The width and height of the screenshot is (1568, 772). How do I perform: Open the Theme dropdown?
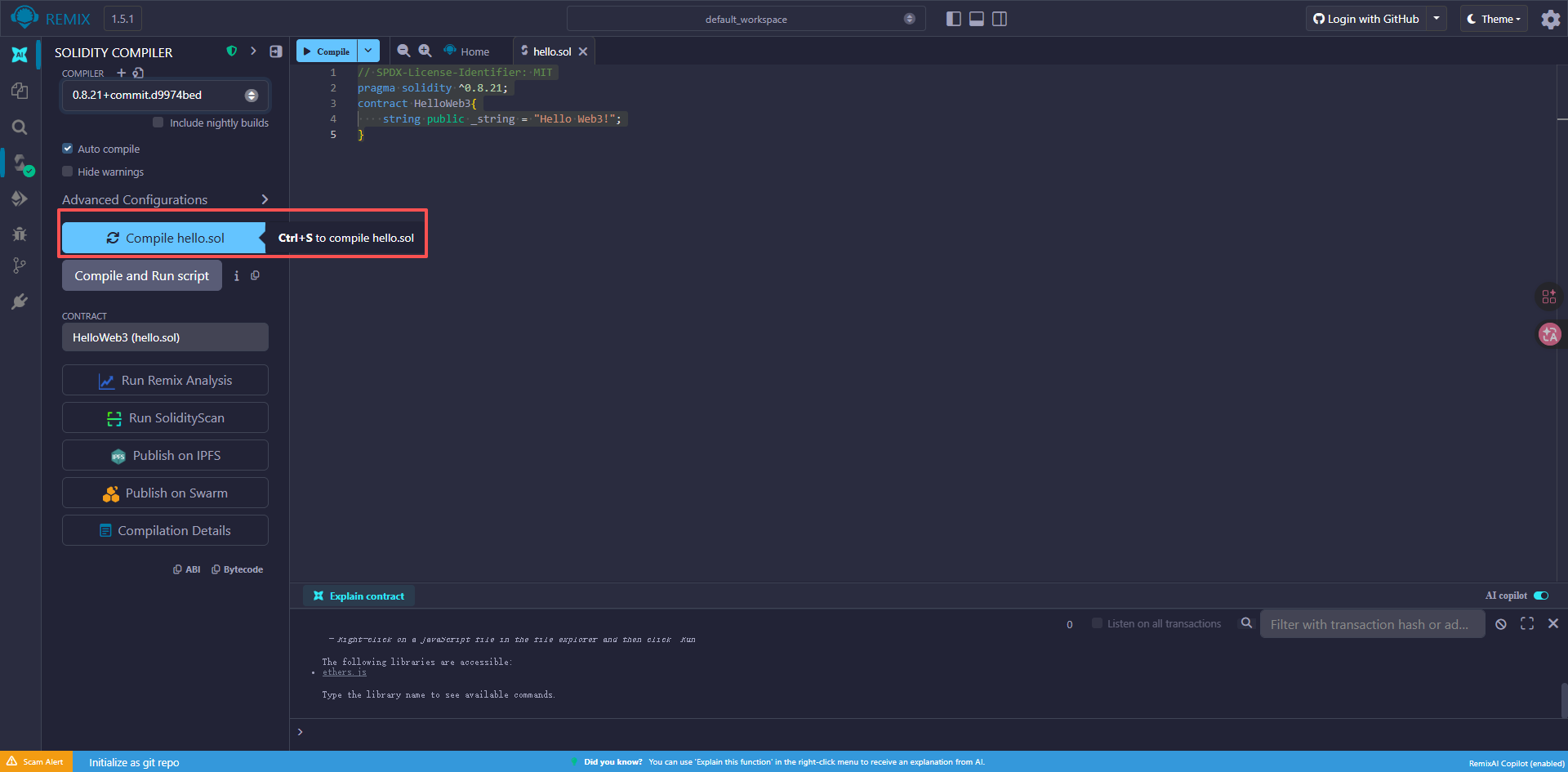(x=1494, y=19)
